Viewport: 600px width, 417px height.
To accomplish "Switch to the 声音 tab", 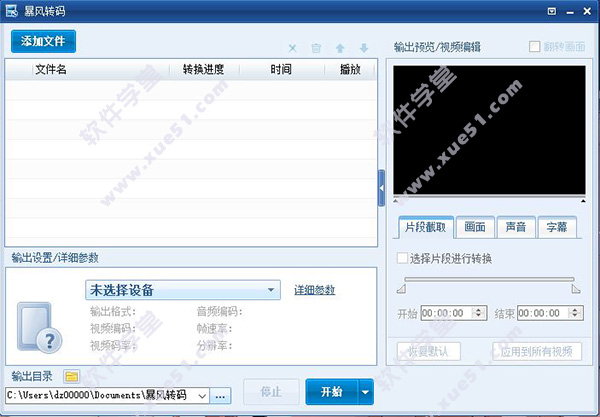I will point(516,227).
